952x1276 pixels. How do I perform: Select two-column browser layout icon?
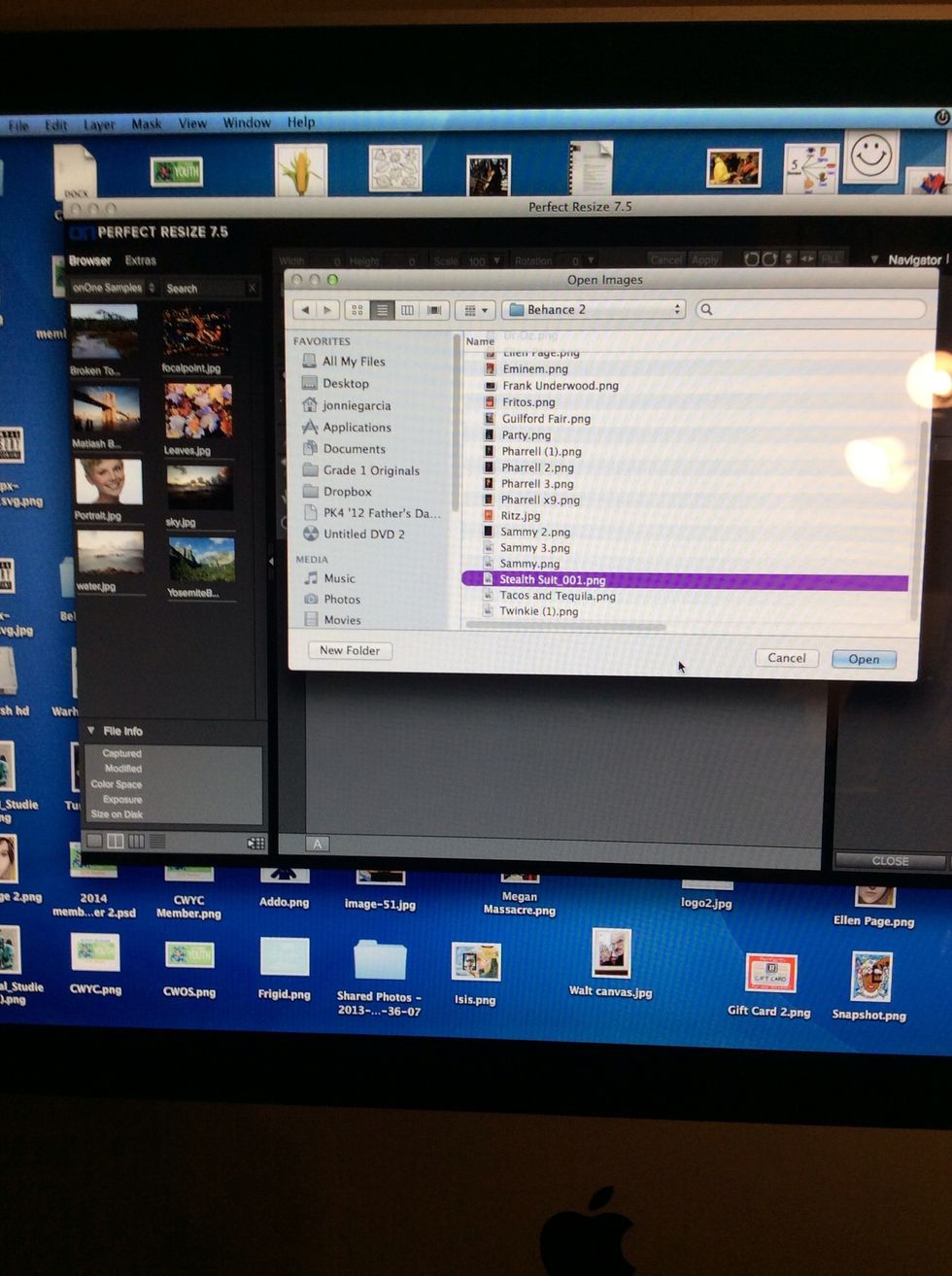tap(116, 842)
